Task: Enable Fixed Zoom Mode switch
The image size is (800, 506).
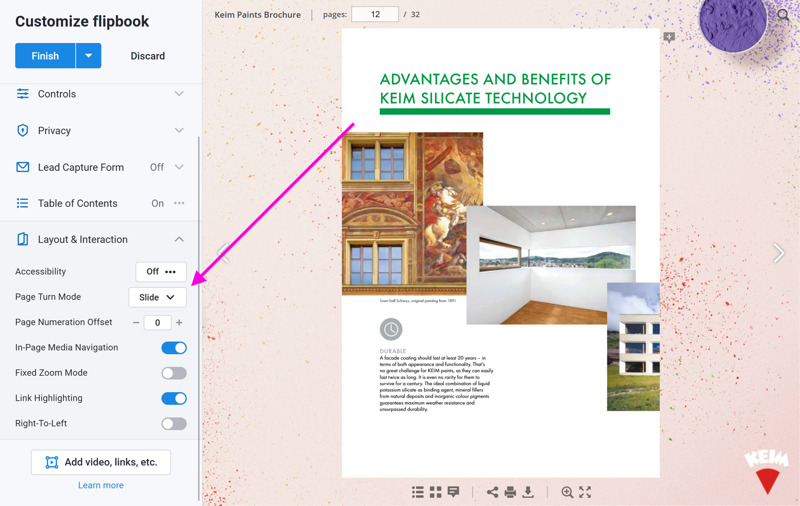Action: coord(174,373)
